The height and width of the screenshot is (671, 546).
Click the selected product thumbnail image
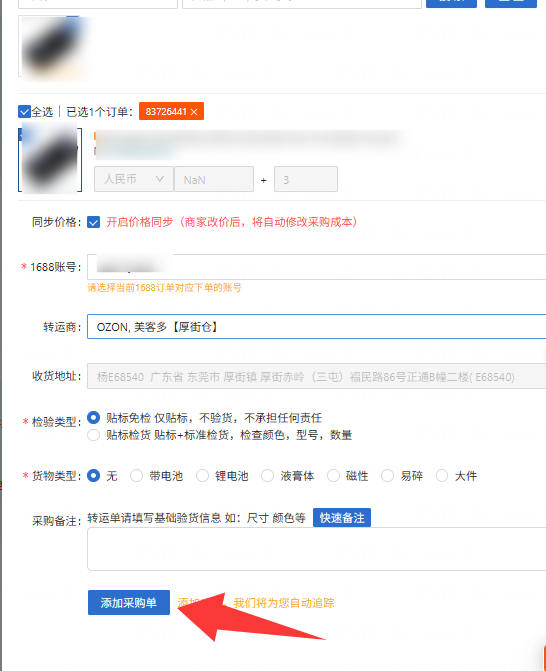(x=50, y=160)
